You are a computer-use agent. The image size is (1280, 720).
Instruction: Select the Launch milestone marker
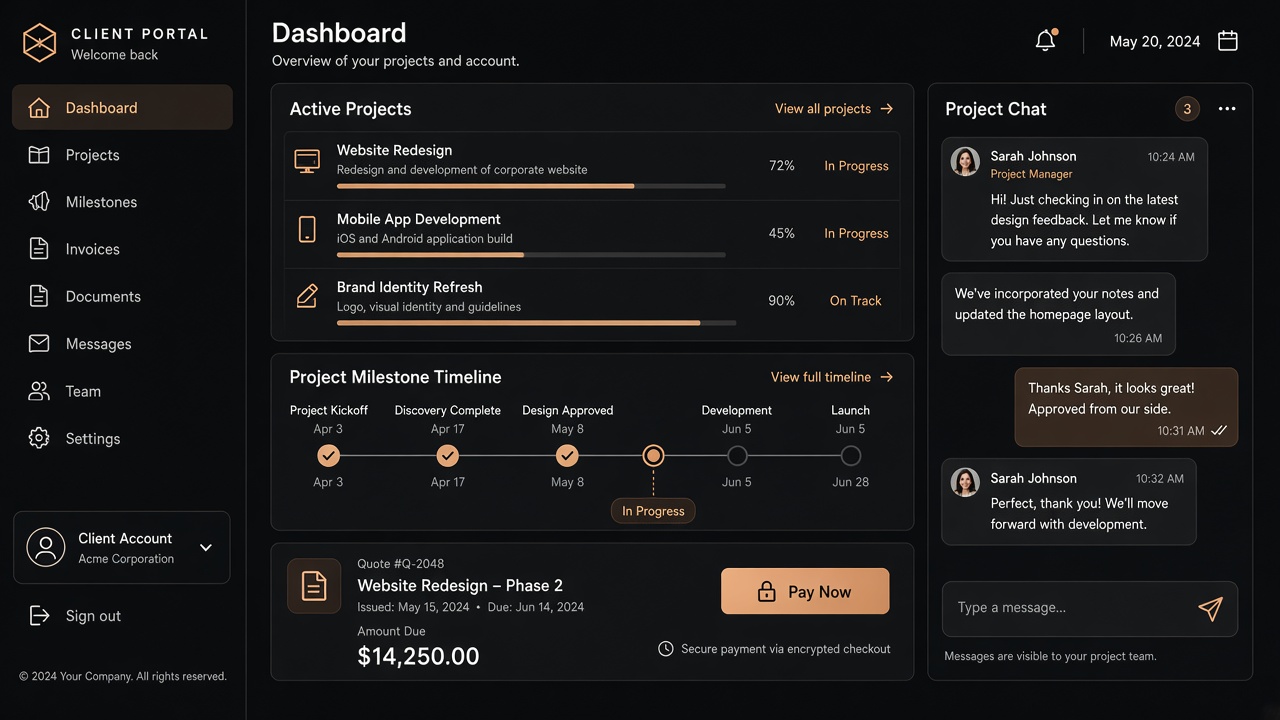pyautogui.click(x=851, y=456)
